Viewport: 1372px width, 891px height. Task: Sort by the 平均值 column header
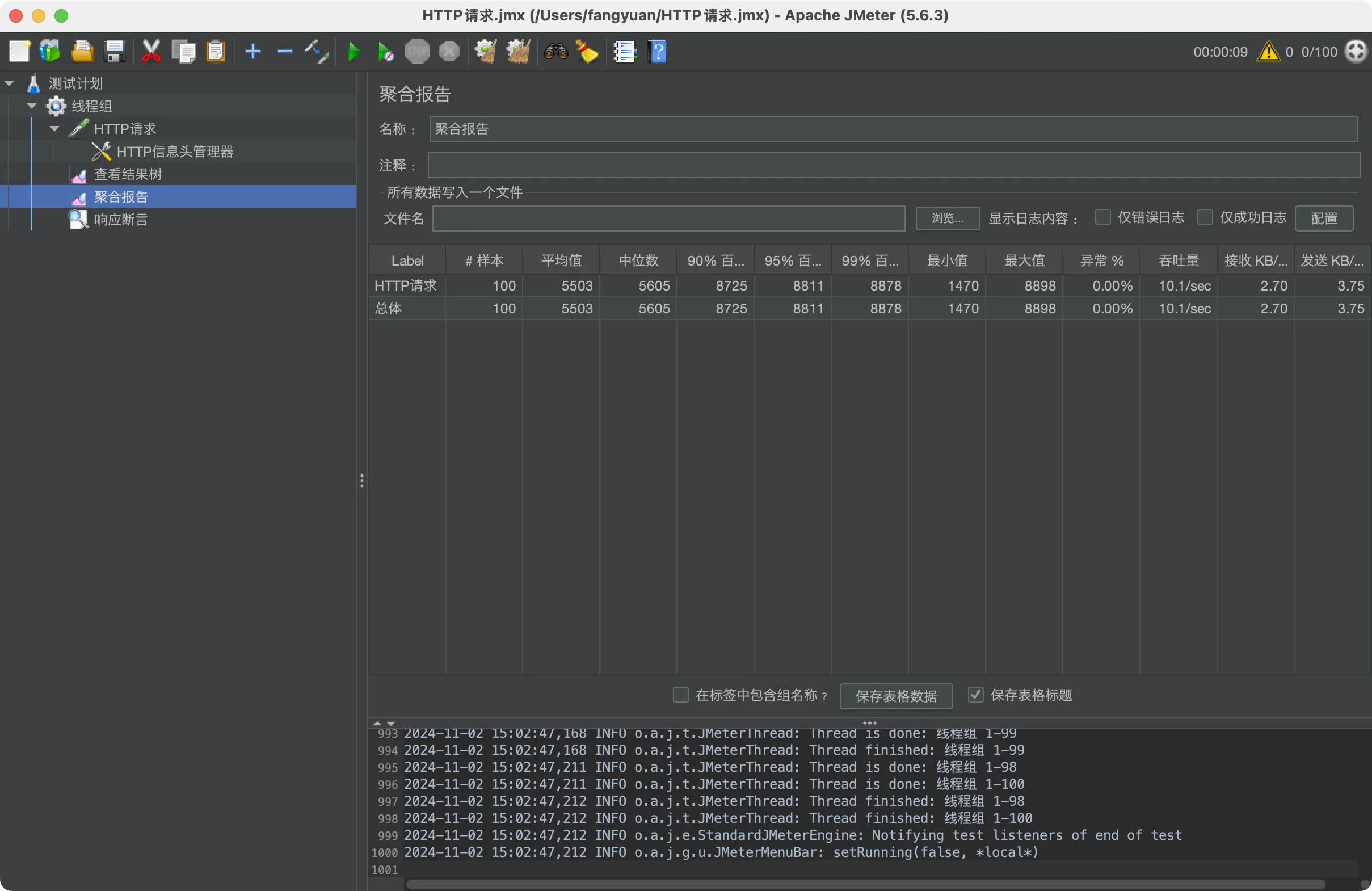click(x=562, y=260)
